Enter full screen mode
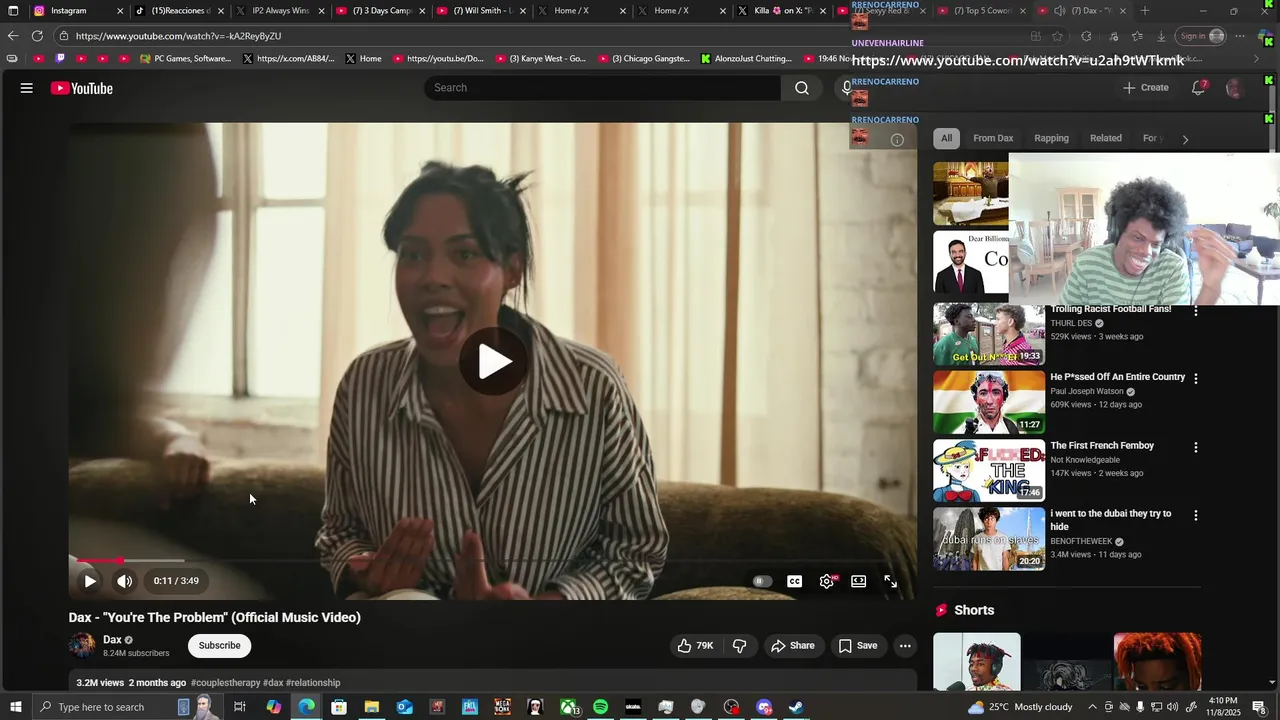Screen dimensions: 1280x720 pyautogui.click(x=890, y=581)
